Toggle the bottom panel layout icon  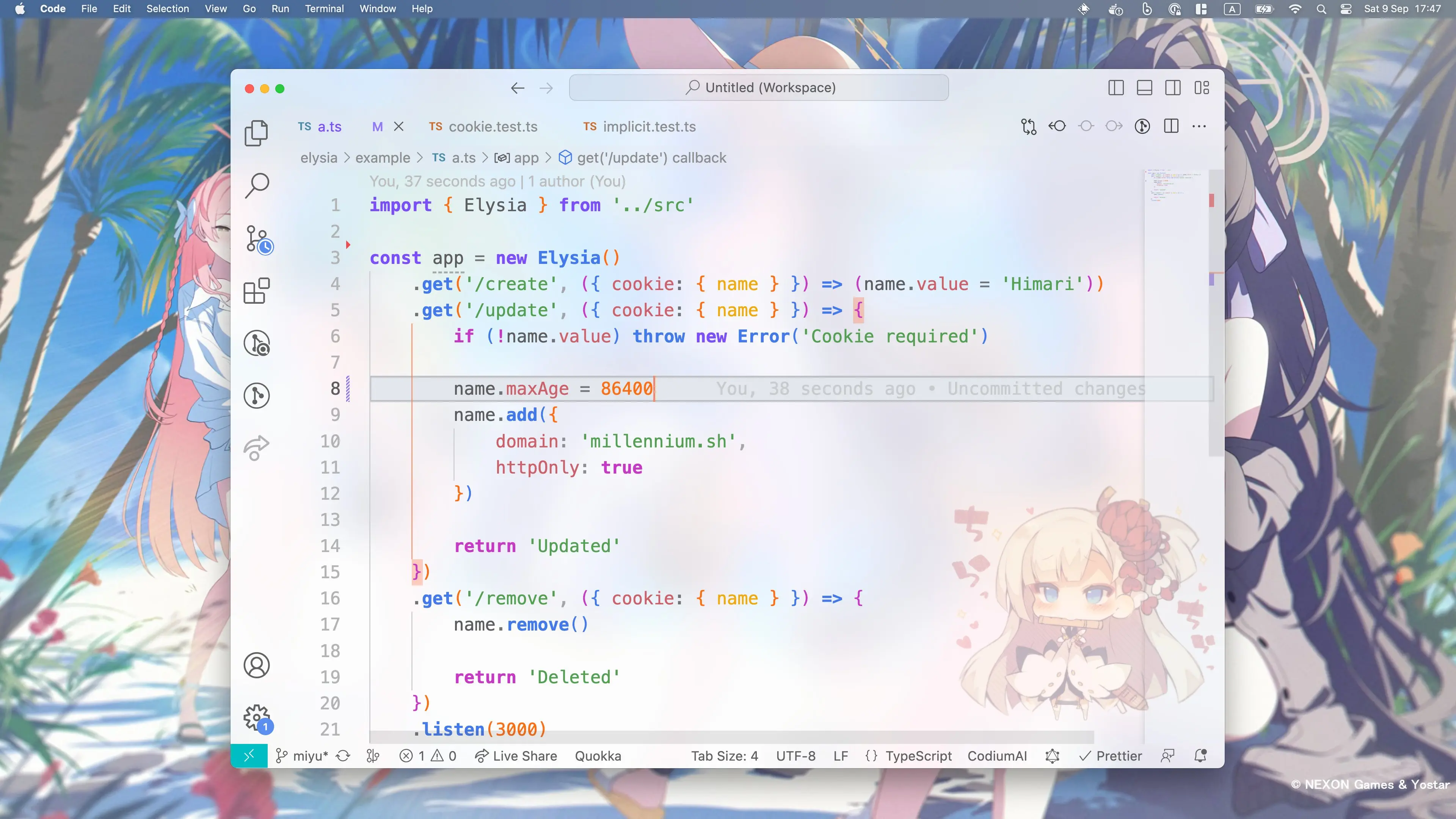pyautogui.click(x=1144, y=88)
